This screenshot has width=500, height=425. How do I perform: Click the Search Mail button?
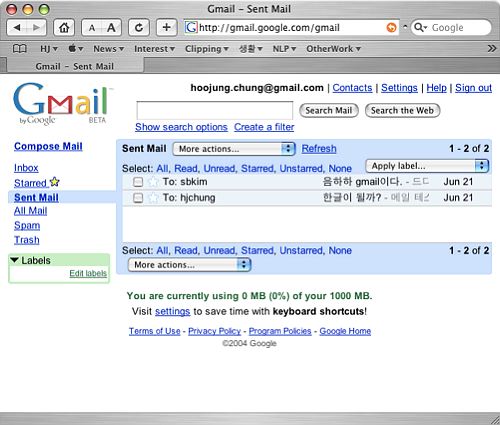(x=329, y=110)
